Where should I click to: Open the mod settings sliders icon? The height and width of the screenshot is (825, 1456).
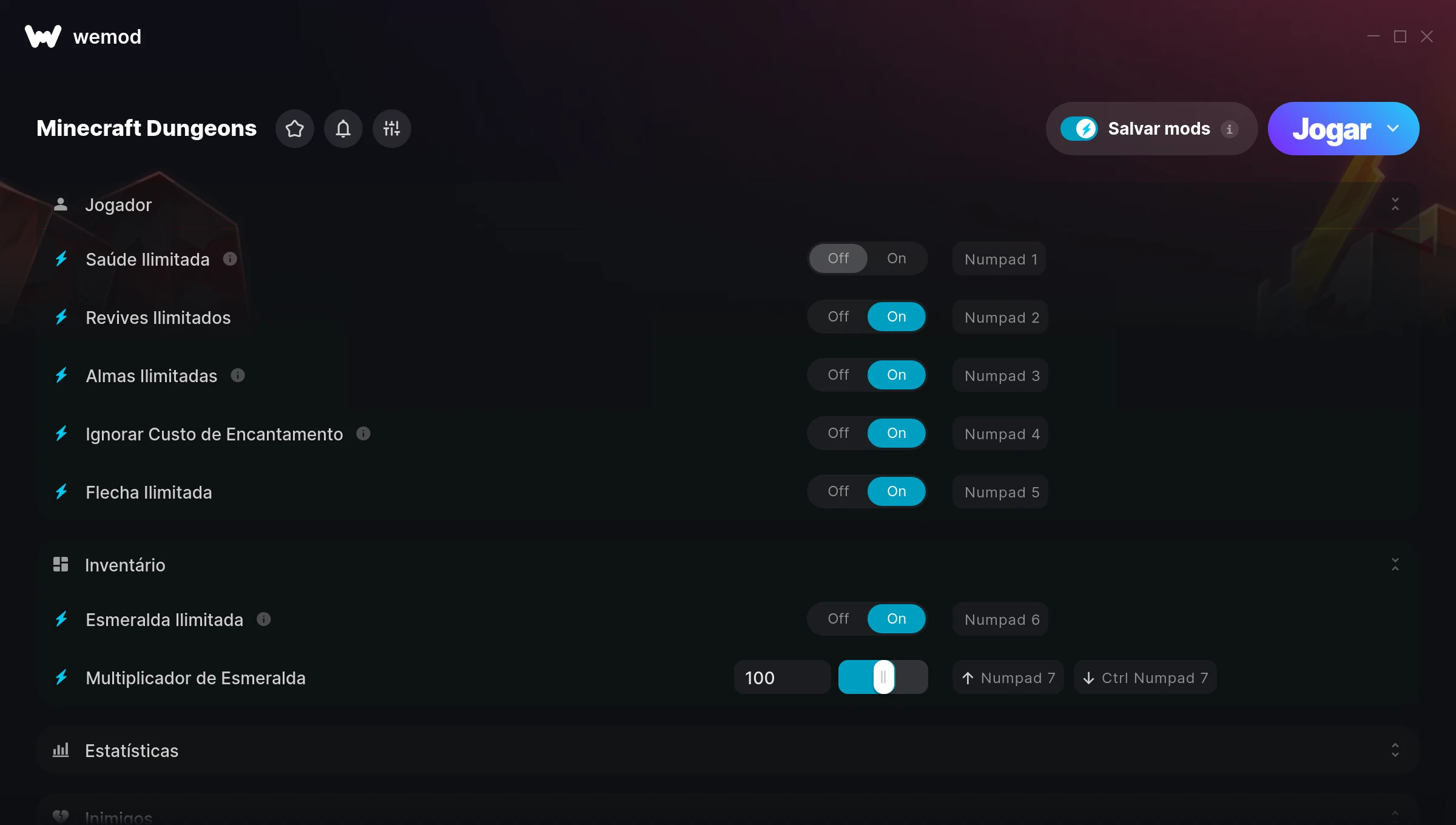tap(392, 129)
